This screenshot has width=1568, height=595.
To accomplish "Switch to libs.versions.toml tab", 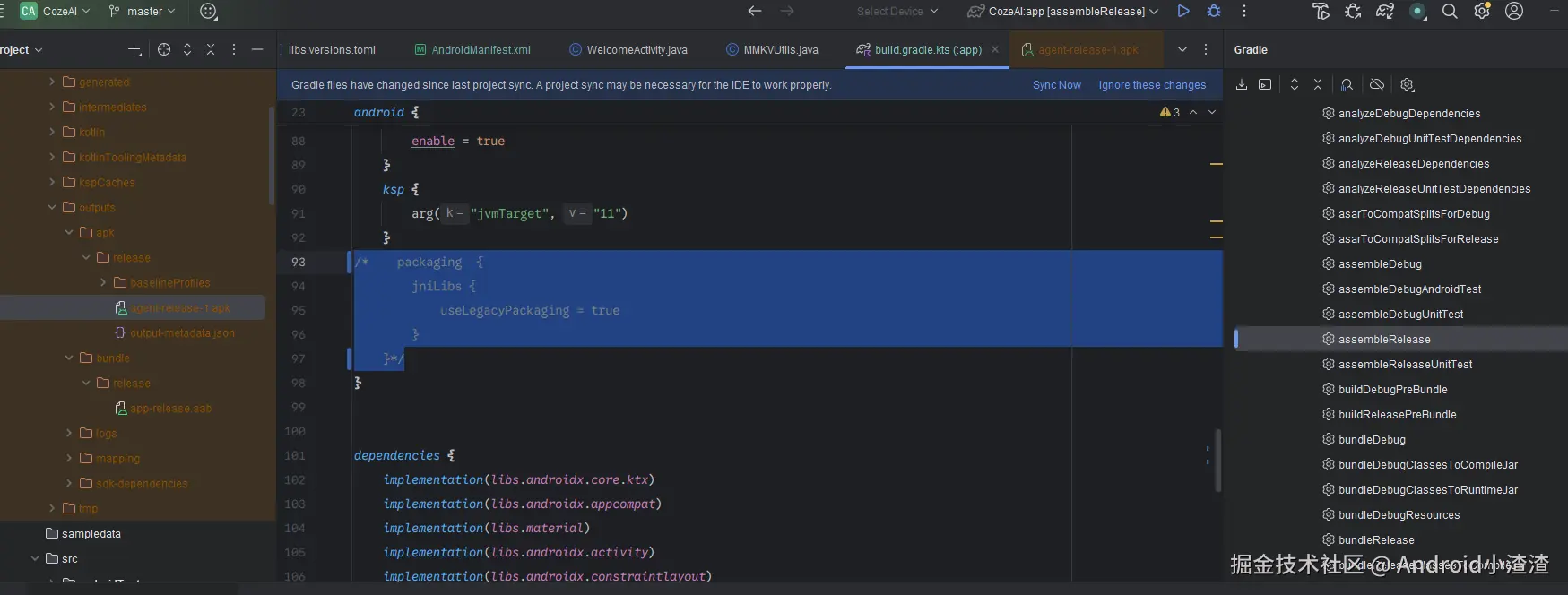I will 332,49.
